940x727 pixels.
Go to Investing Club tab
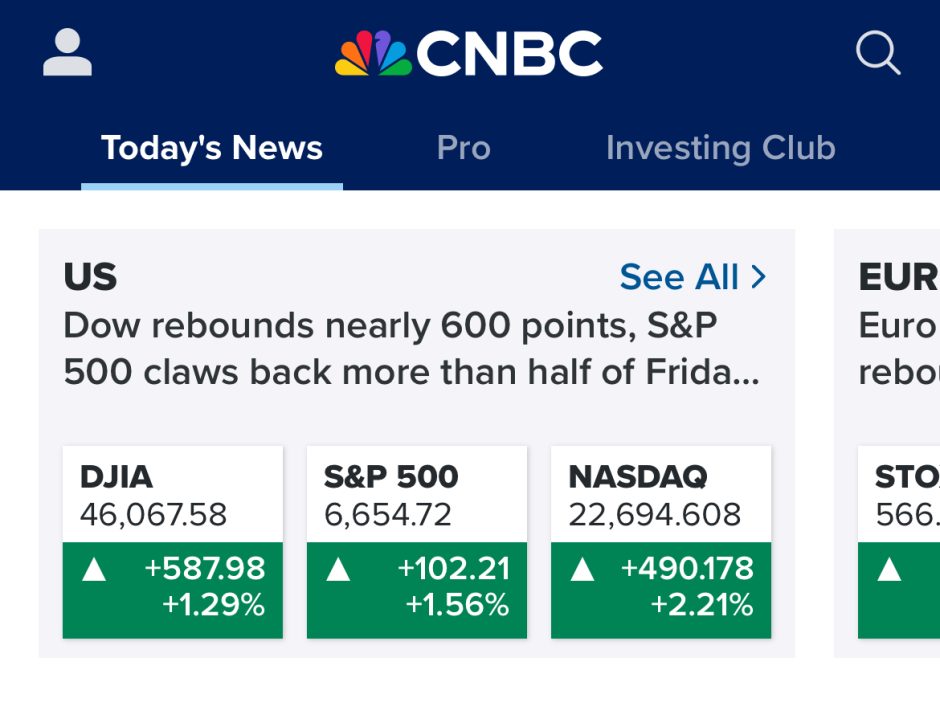tap(720, 148)
